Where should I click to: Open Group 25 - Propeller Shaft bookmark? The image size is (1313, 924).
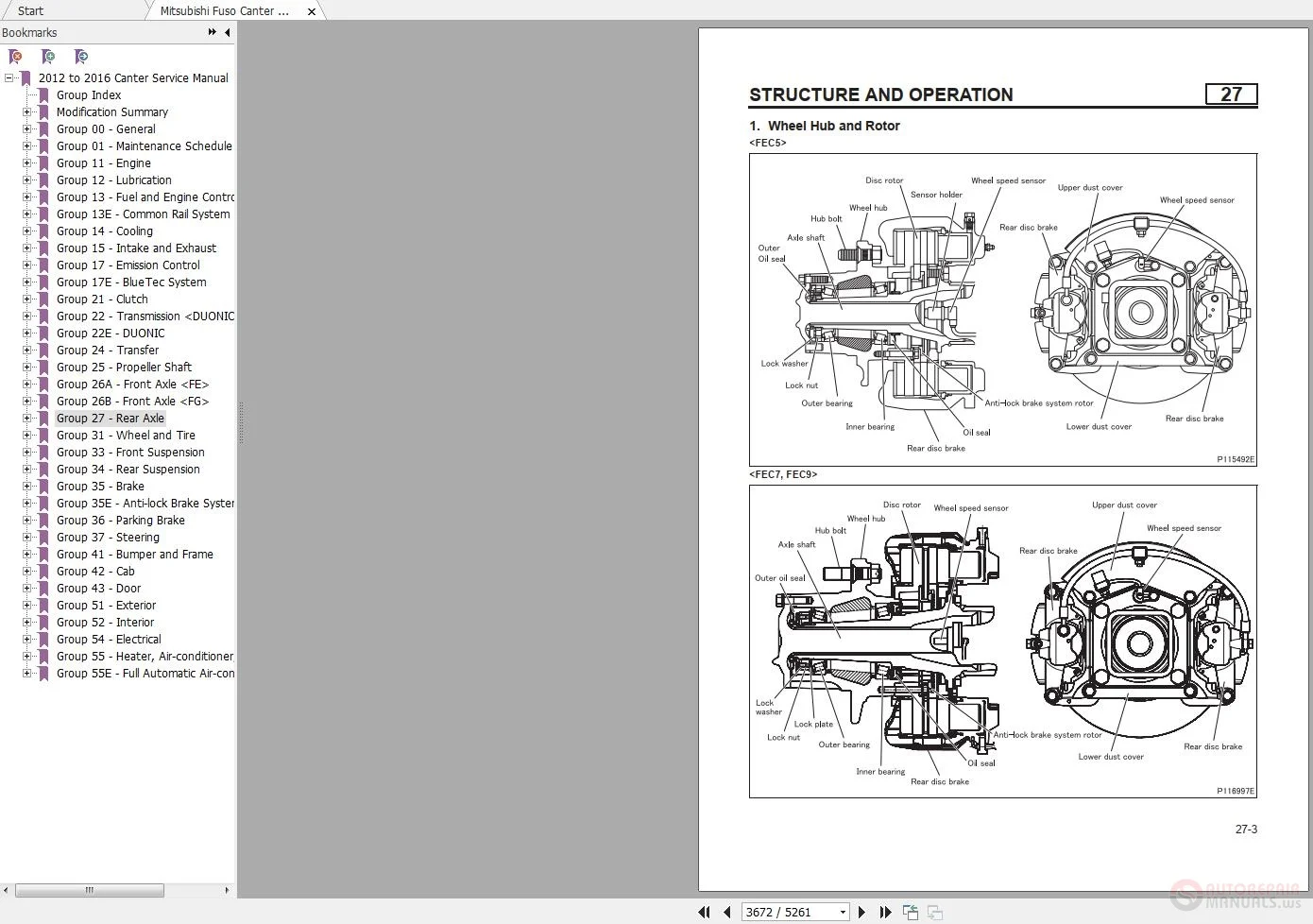point(124,368)
